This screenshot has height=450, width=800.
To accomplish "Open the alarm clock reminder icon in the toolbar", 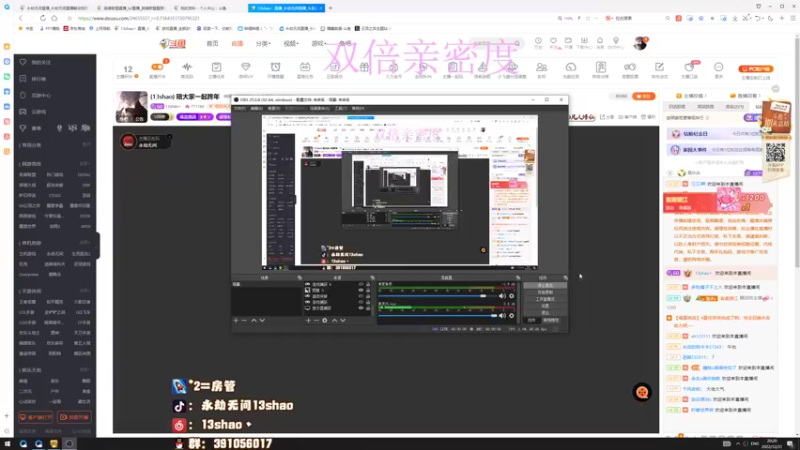I will [276, 67].
